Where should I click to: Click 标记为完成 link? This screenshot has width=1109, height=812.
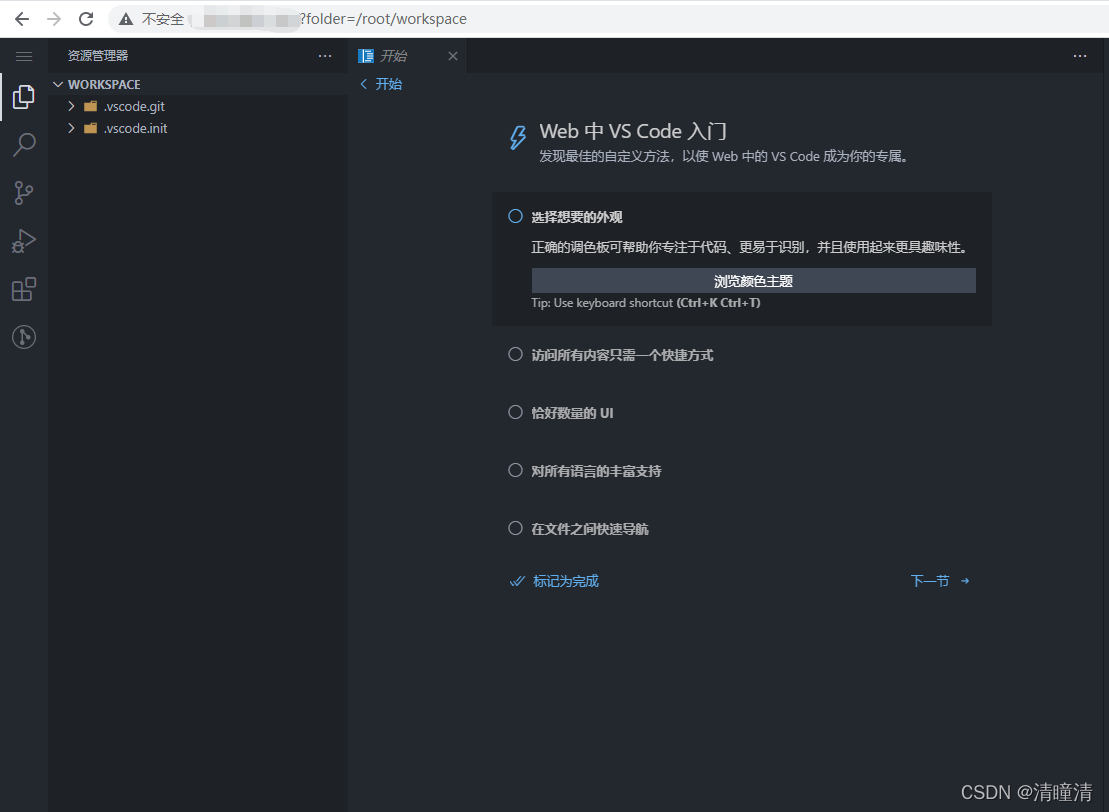coord(554,581)
